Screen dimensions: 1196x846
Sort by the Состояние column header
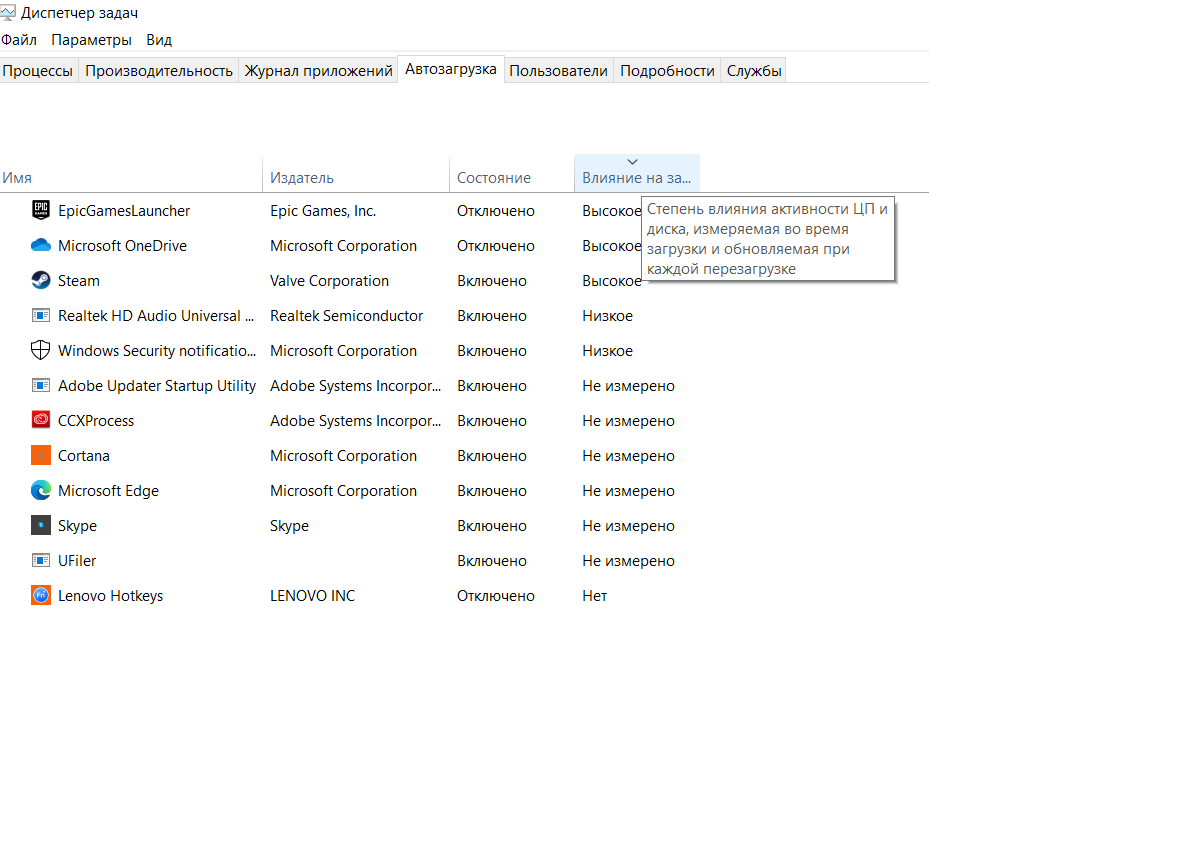[x=512, y=177]
